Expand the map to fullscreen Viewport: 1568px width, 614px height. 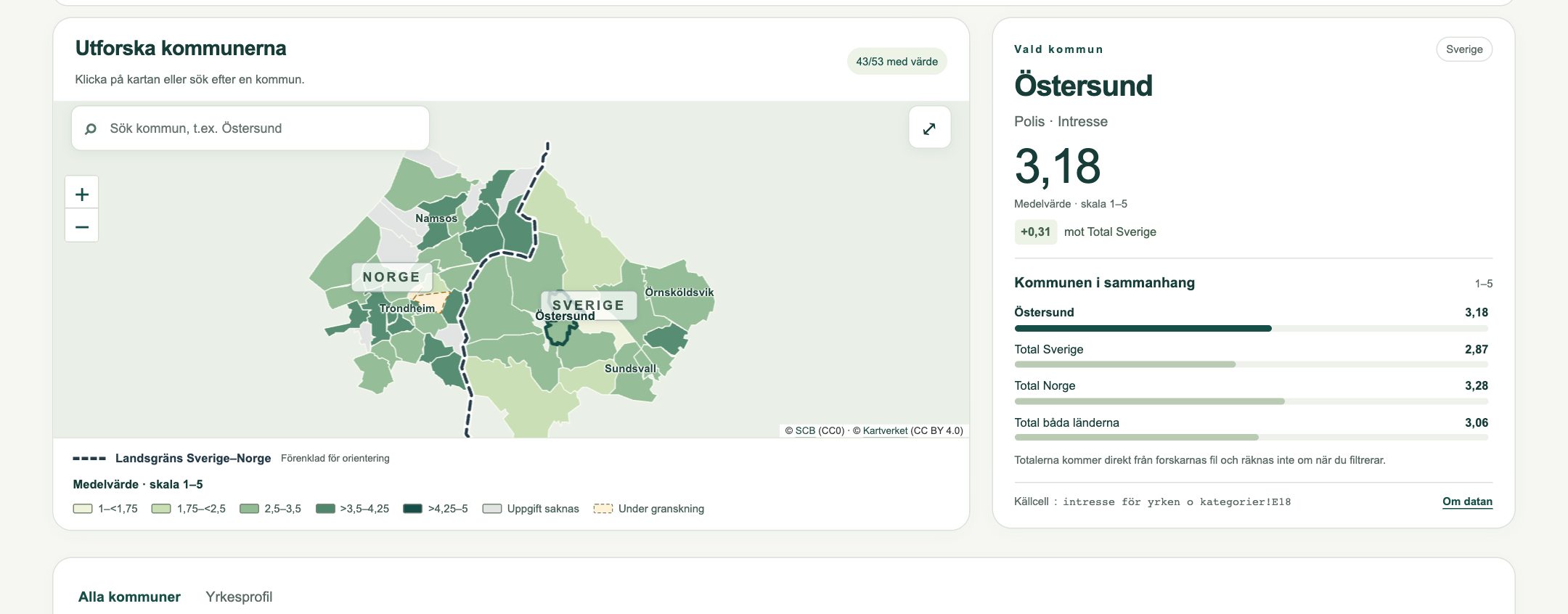(929, 128)
